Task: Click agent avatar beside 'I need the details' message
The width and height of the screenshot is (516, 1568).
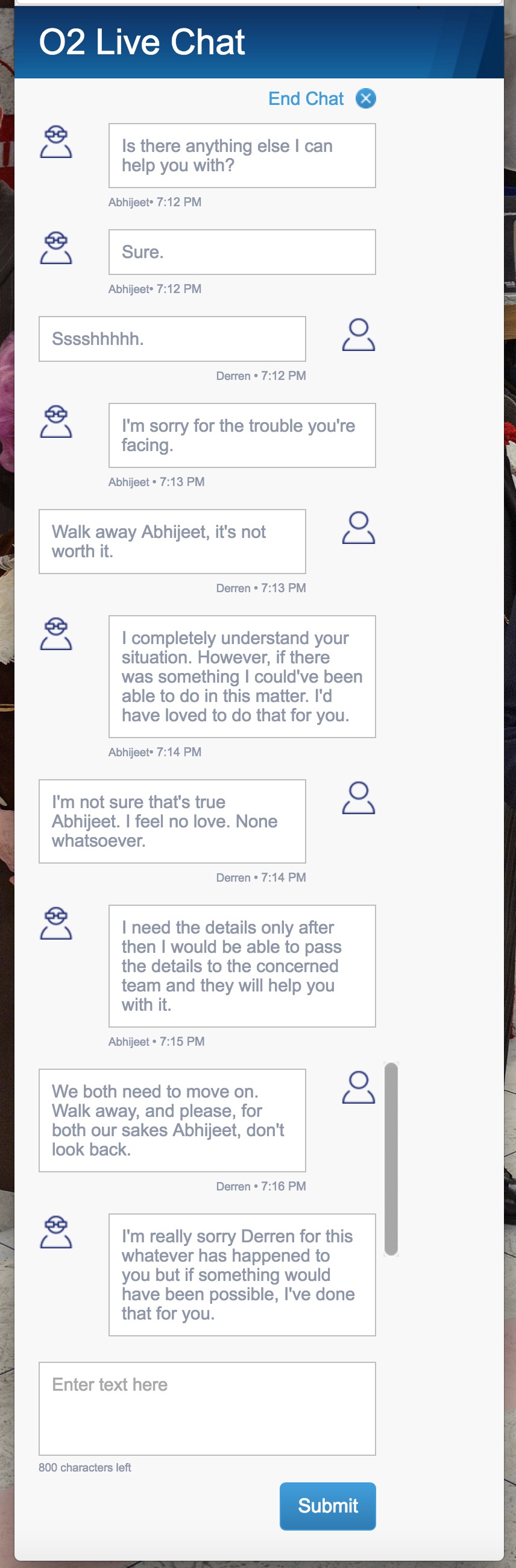Action: click(x=56, y=923)
